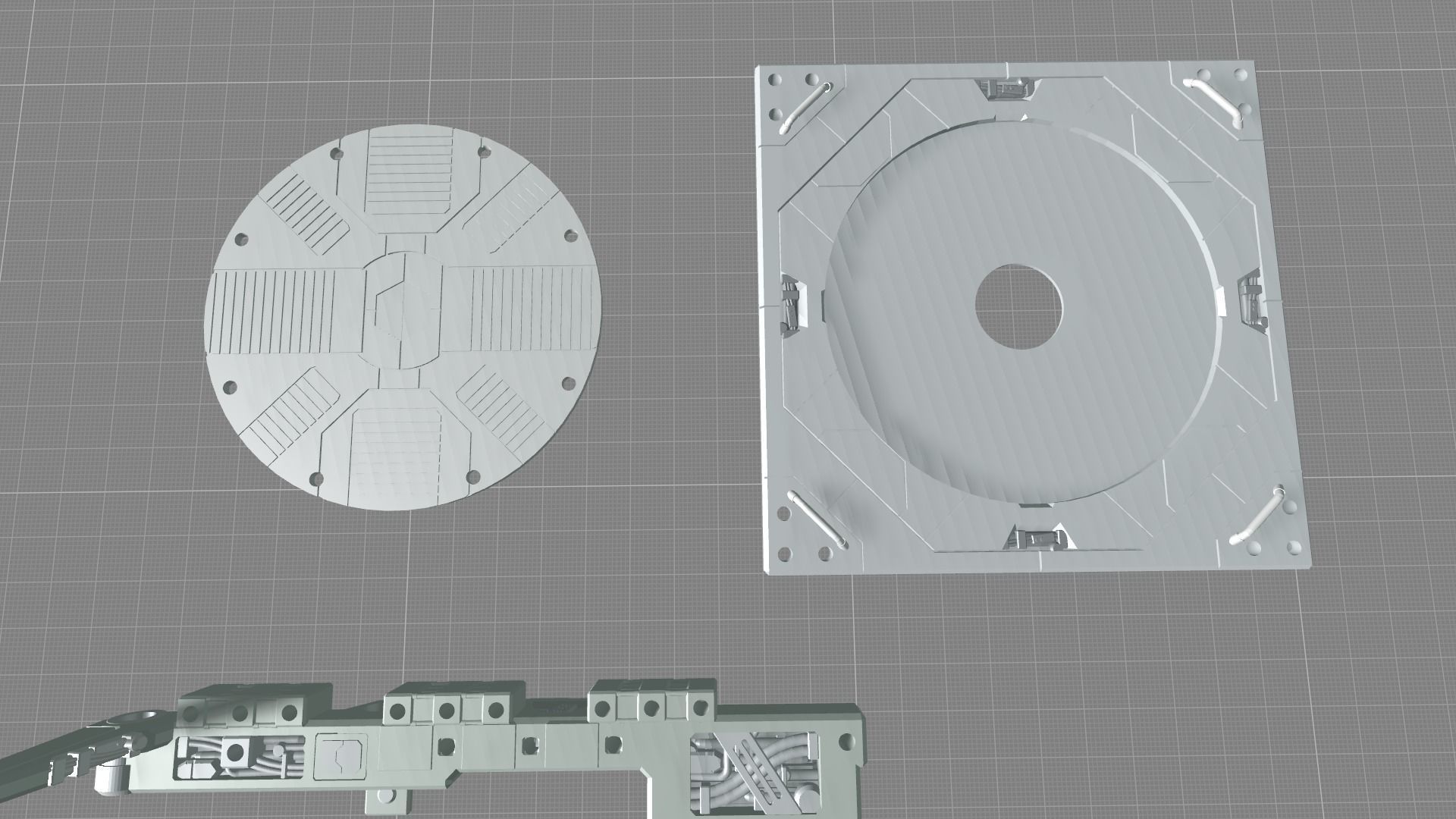Click the top edge clip on square plate
The height and width of the screenshot is (819, 1456).
1005,89
